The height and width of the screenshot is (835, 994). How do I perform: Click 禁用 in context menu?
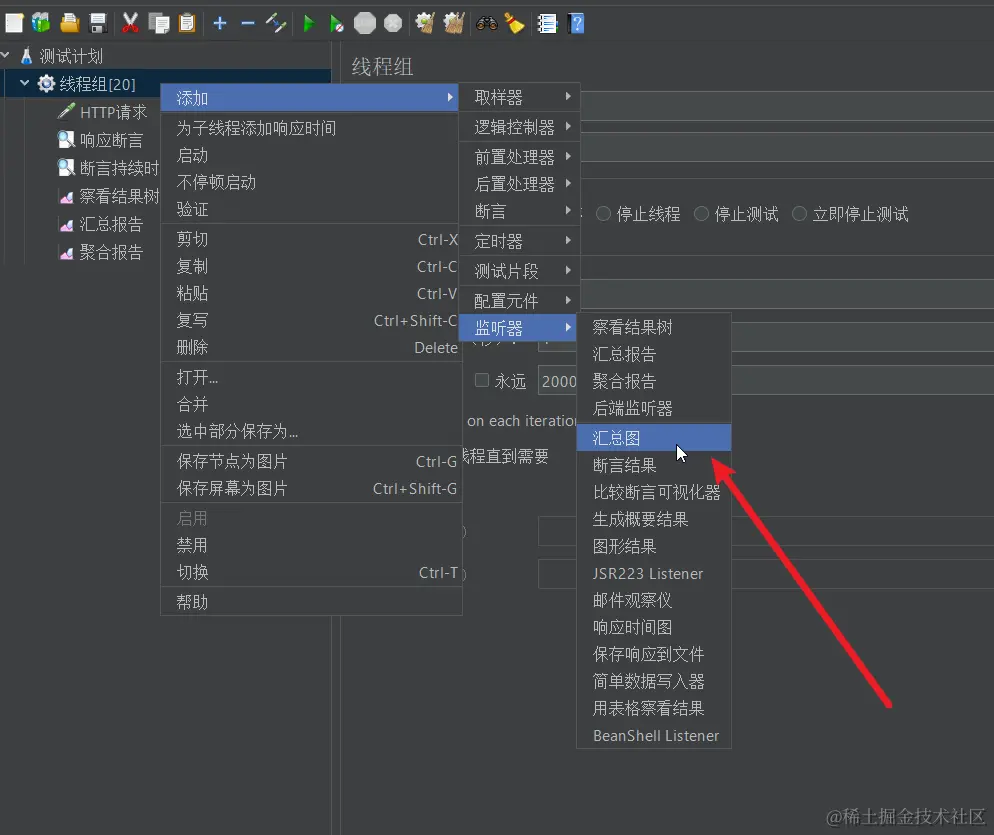click(x=309, y=545)
